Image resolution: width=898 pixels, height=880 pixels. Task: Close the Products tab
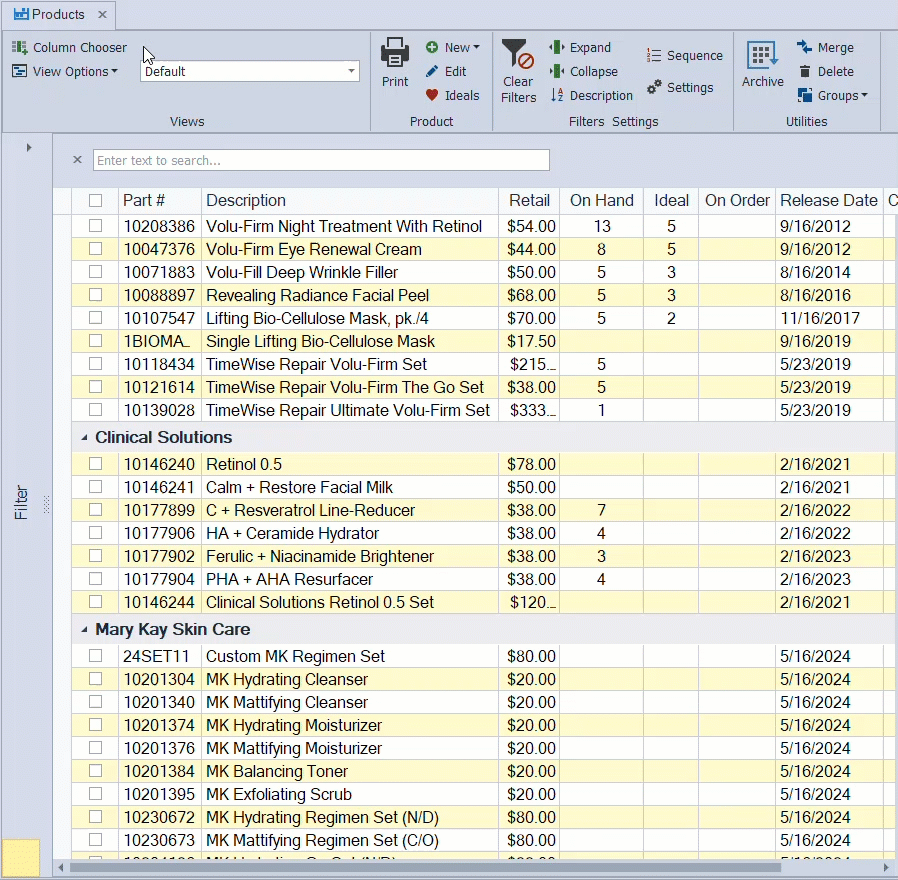tap(103, 14)
